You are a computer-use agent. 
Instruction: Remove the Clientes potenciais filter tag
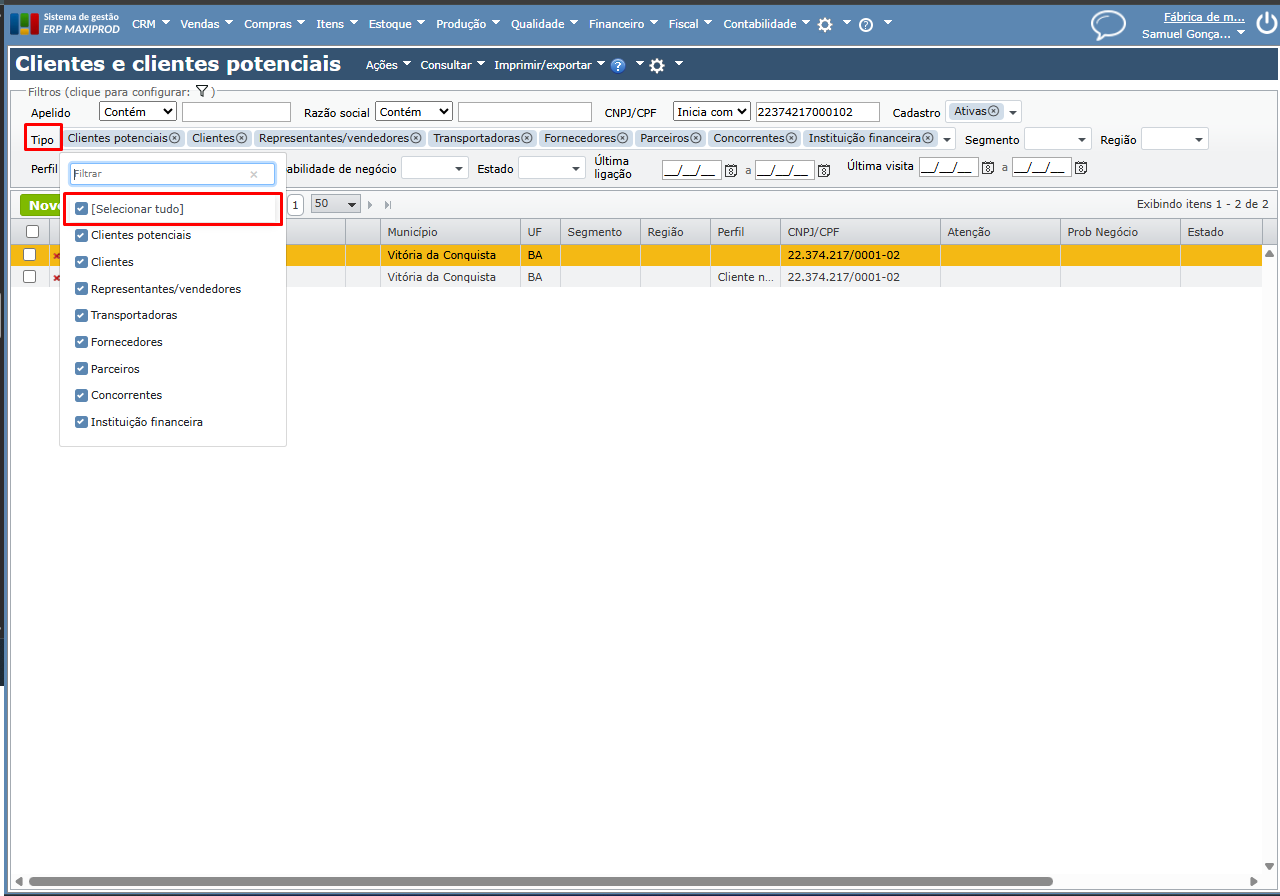pos(175,138)
